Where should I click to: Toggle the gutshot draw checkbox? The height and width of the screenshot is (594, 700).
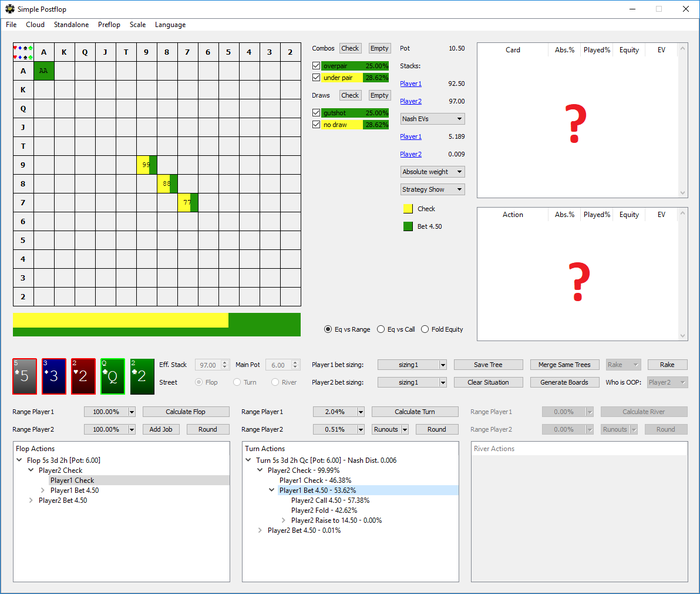point(316,112)
